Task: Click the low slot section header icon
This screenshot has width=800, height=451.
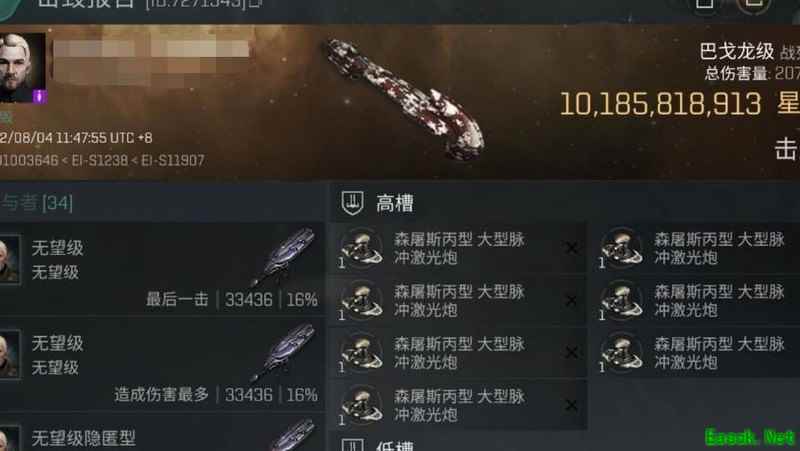Action: point(352,445)
